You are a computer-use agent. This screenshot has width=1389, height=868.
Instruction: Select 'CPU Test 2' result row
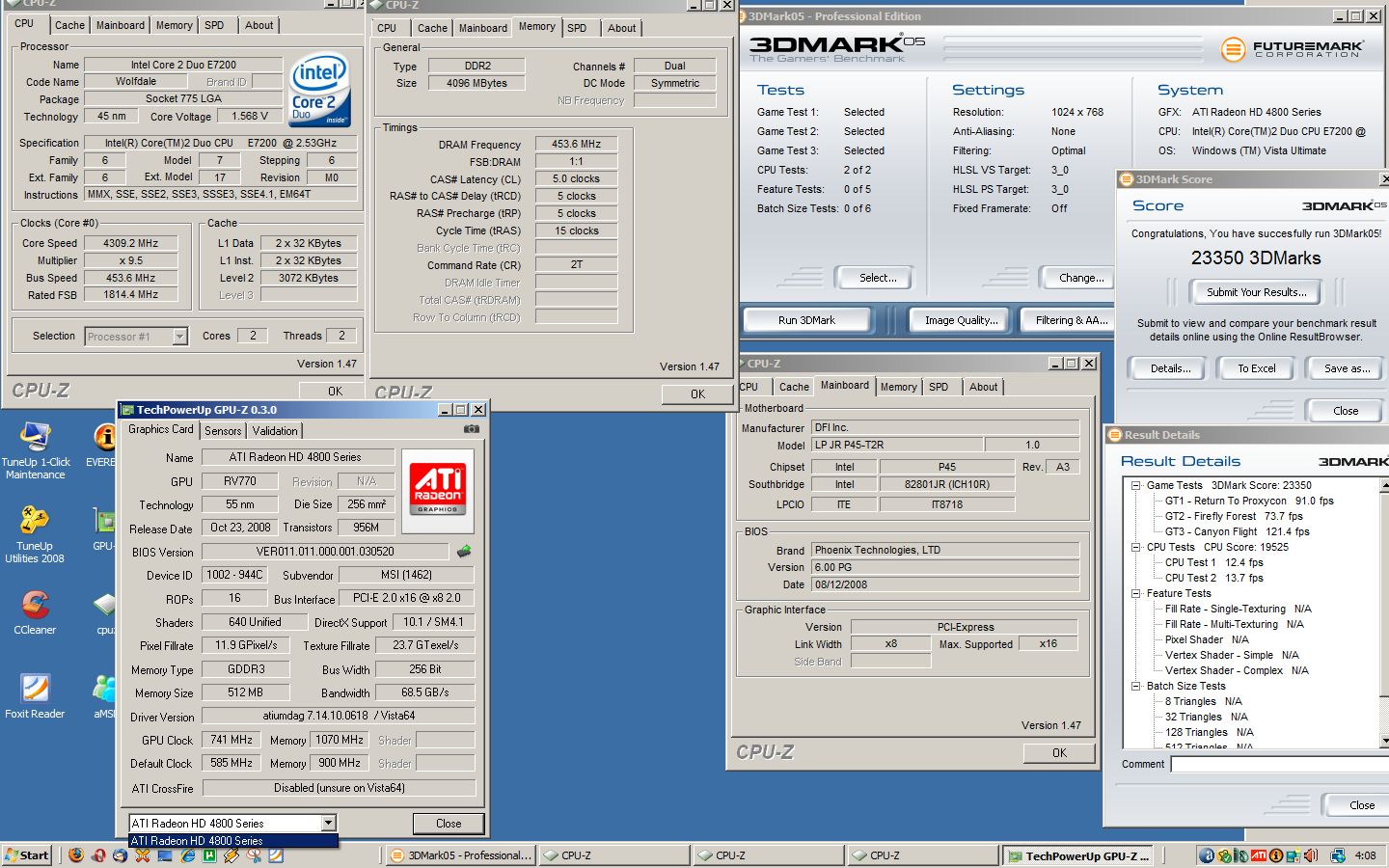click(1213, 578)
